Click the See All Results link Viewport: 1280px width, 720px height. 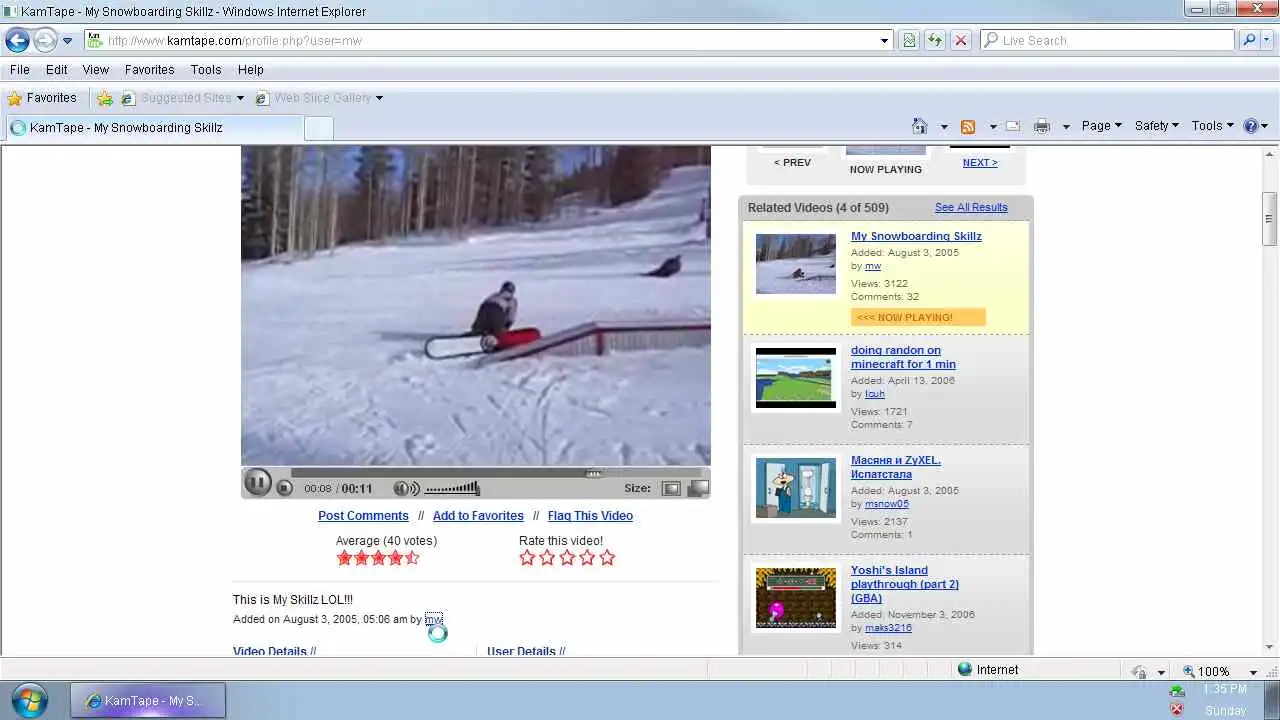(x=971, y=208)
